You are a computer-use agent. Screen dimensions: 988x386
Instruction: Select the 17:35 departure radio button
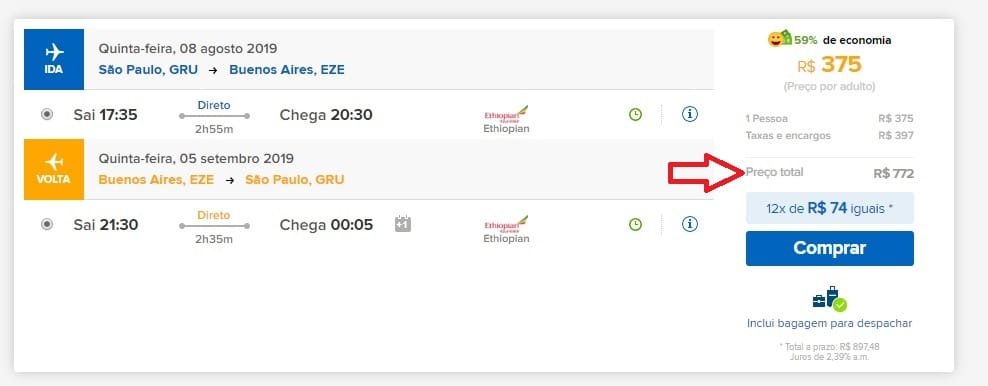click(47, 115)
